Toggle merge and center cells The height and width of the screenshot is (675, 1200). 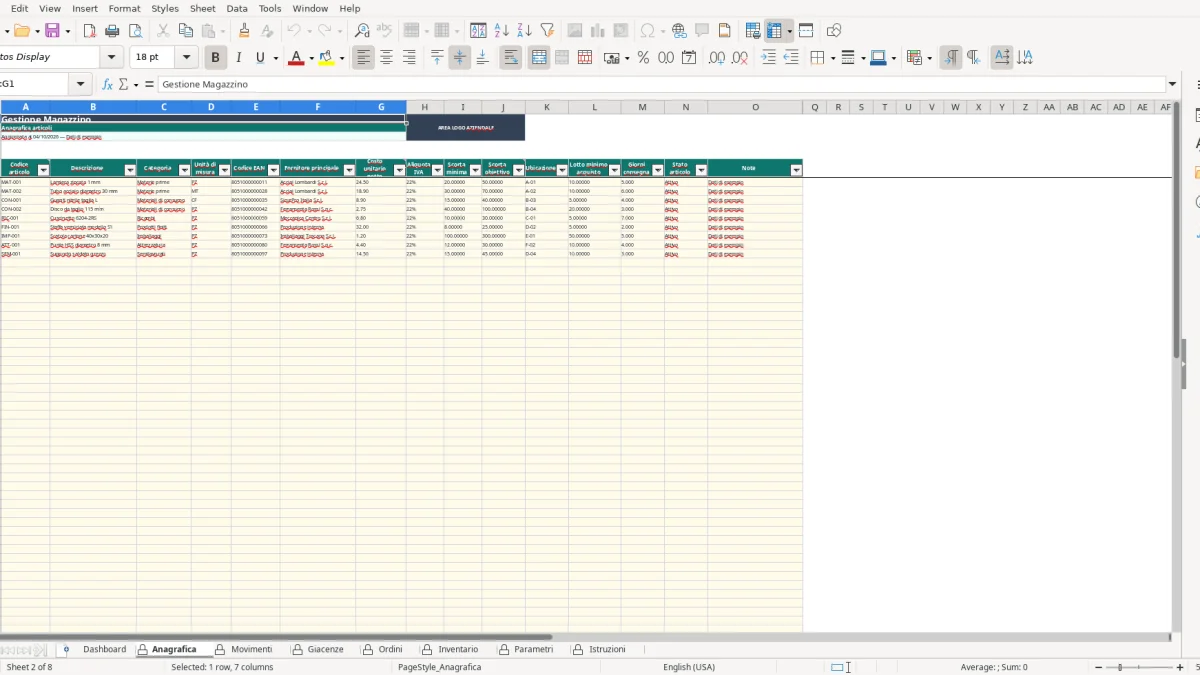click(x=539, y=58)
